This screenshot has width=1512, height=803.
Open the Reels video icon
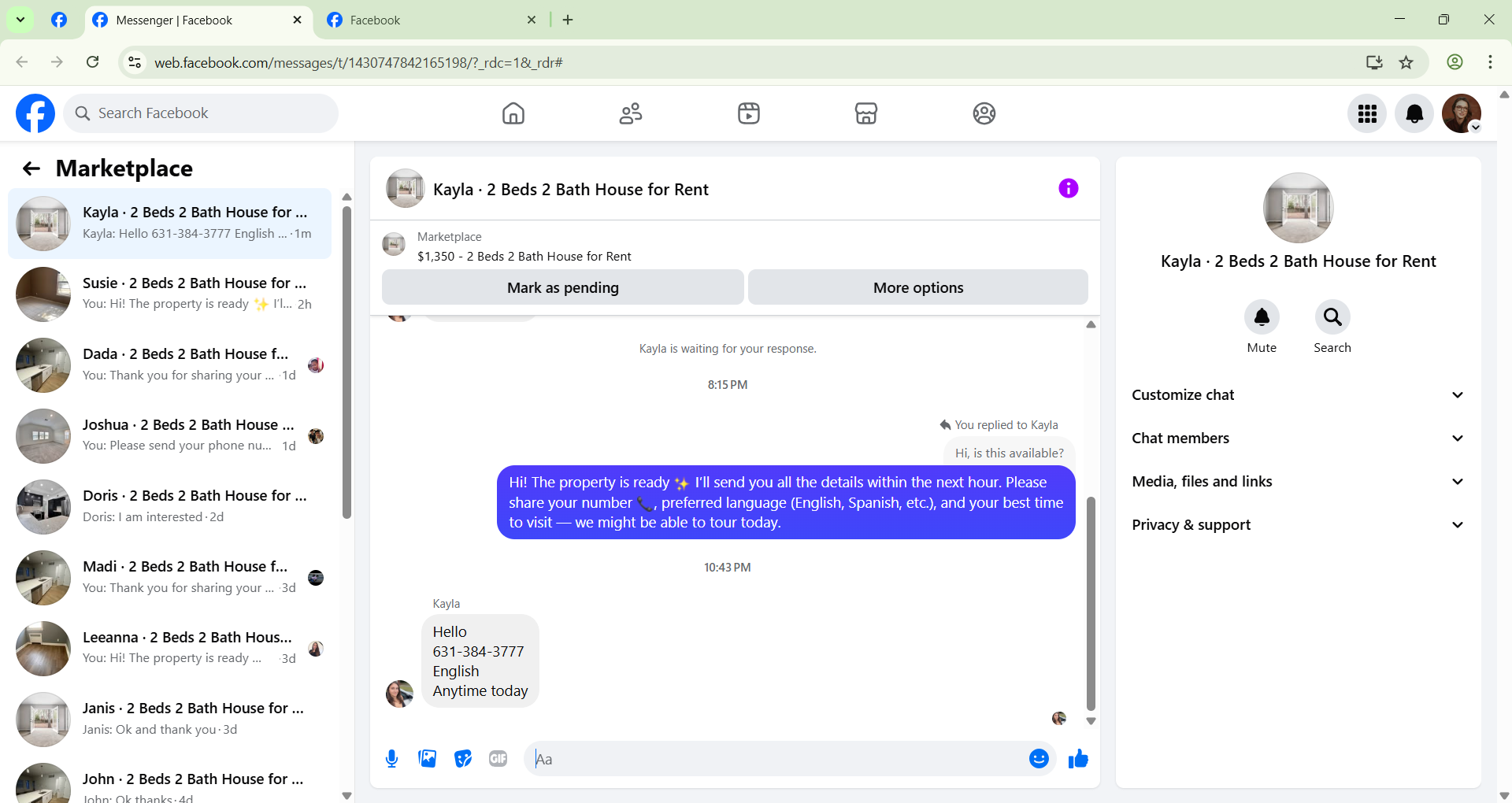pyautogui.click(x=749, y=113)
